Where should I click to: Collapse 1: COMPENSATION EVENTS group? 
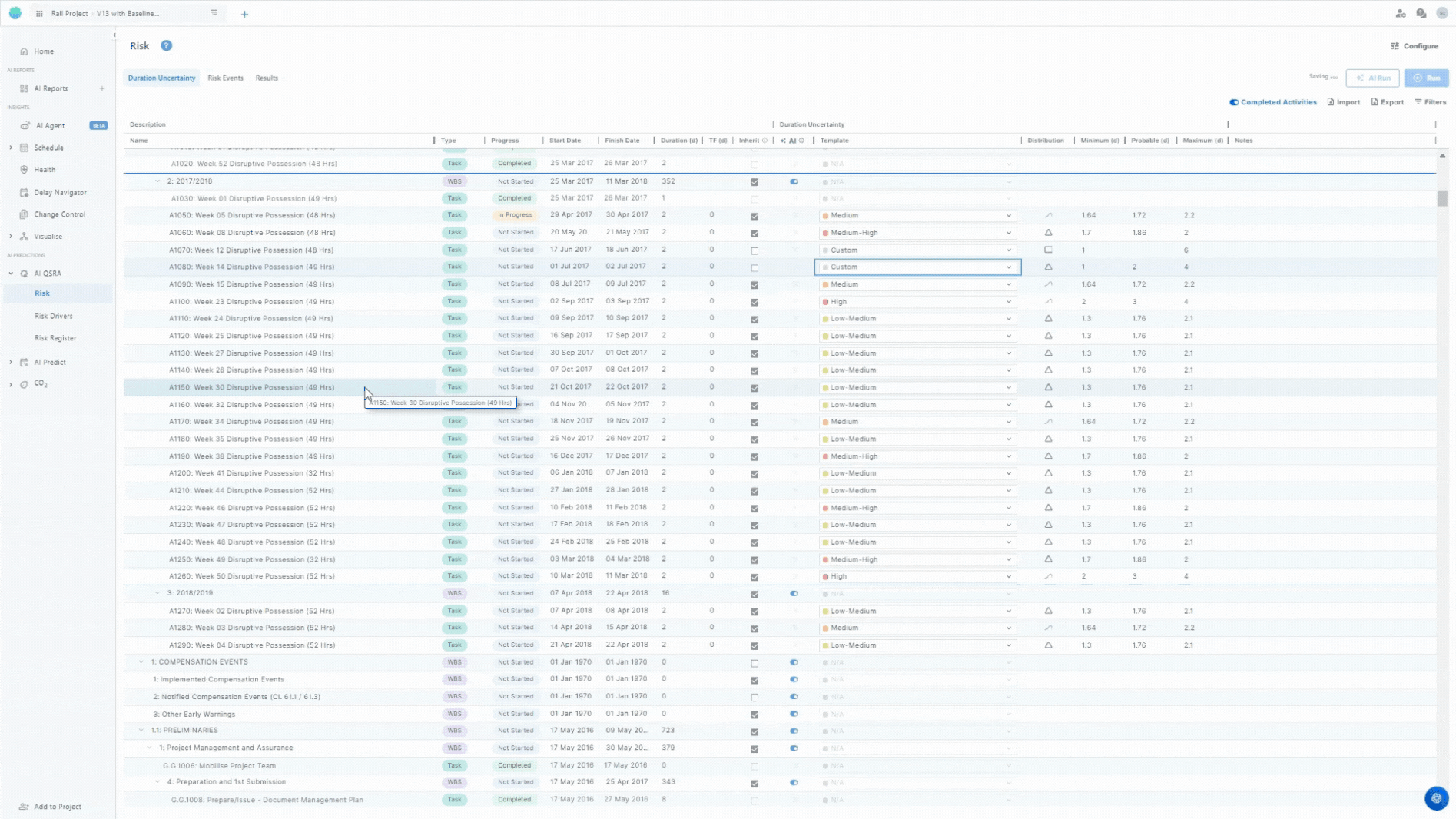click(x=141, y=662)
